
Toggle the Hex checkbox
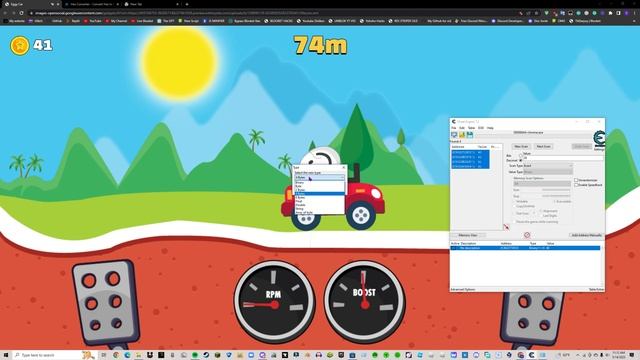520,156
